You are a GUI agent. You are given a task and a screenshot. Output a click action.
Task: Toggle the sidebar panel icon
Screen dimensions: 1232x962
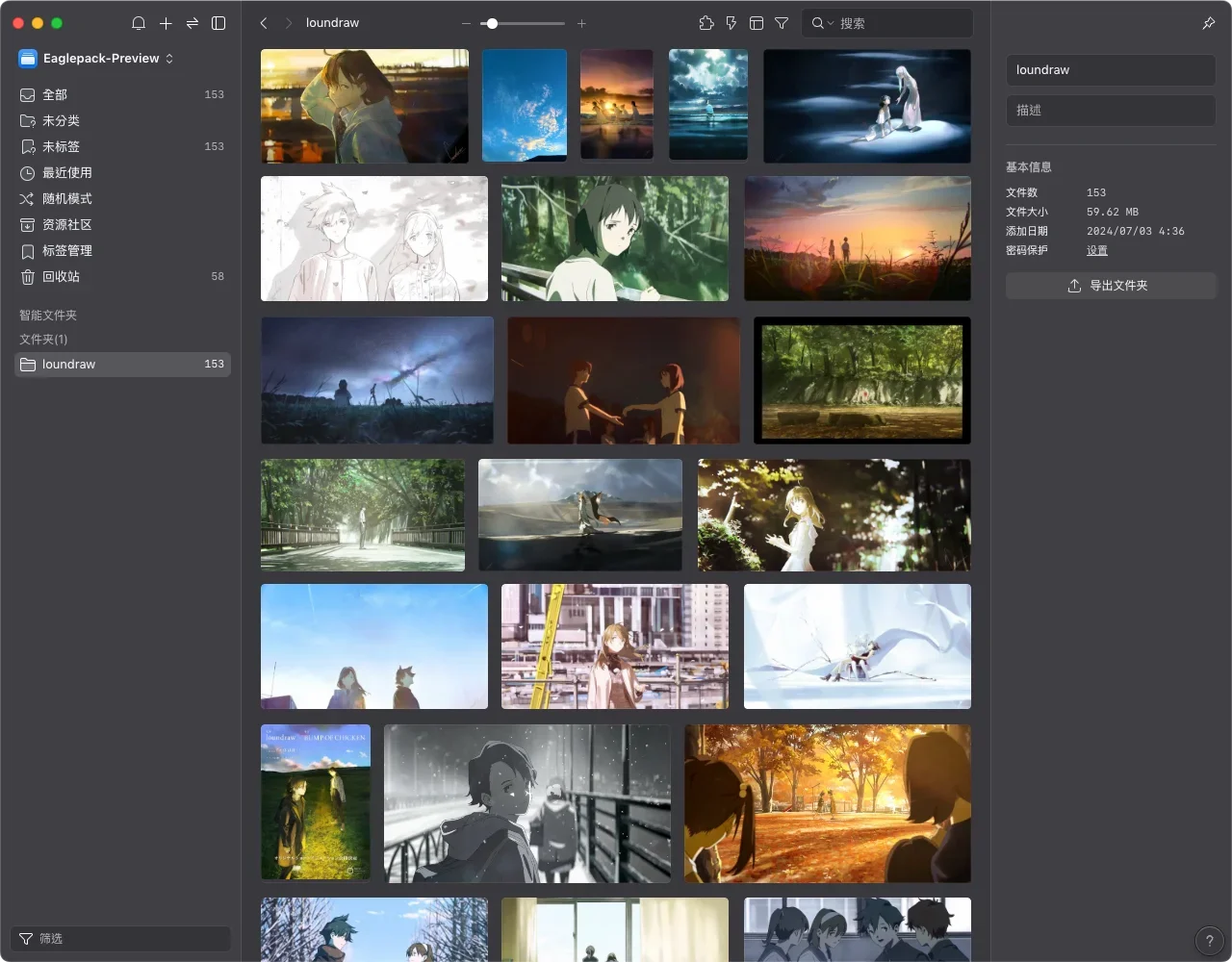pos(218,23)
